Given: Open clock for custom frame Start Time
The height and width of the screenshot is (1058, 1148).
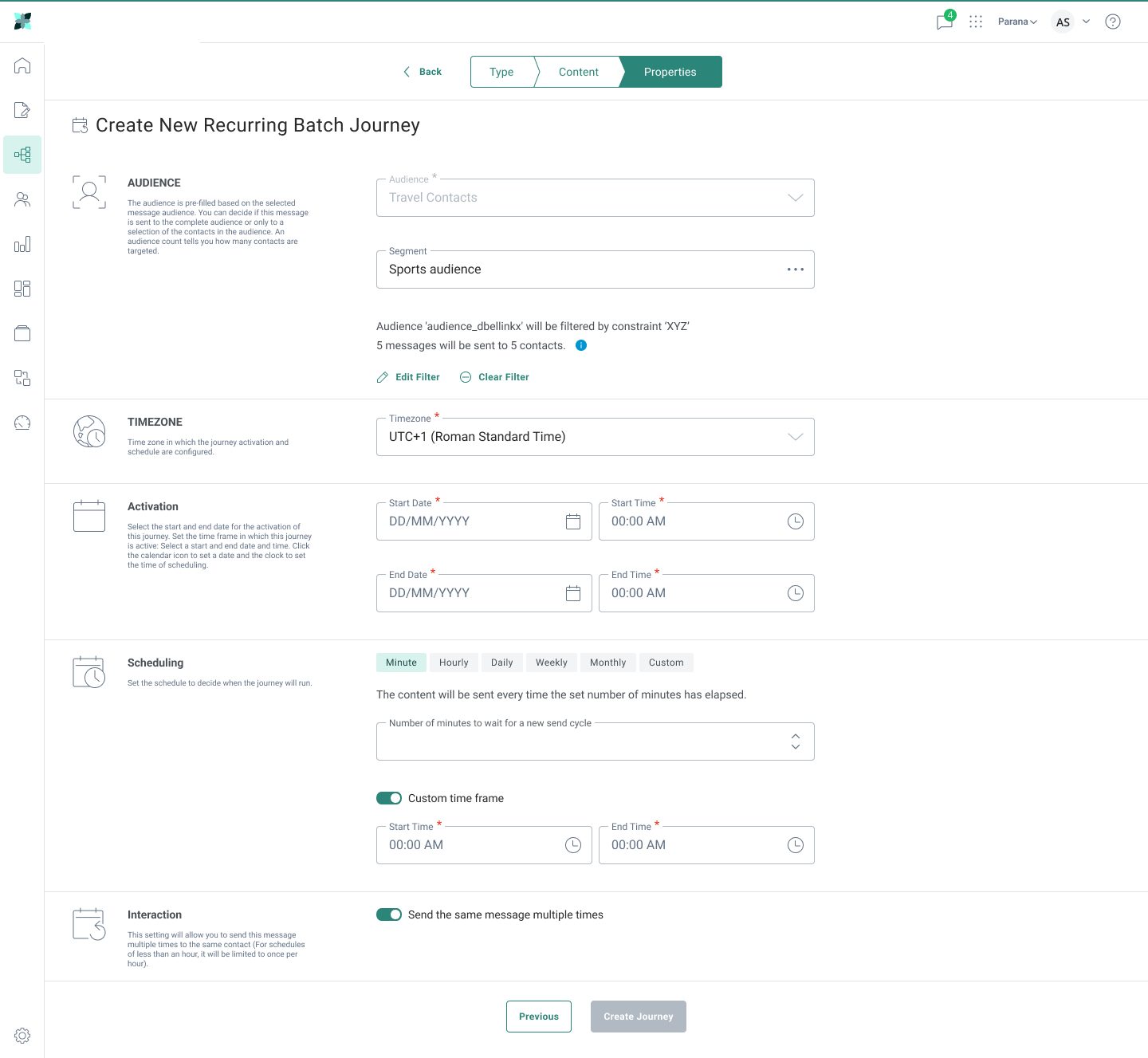Looking at the screenshot, I should (573, 845).
